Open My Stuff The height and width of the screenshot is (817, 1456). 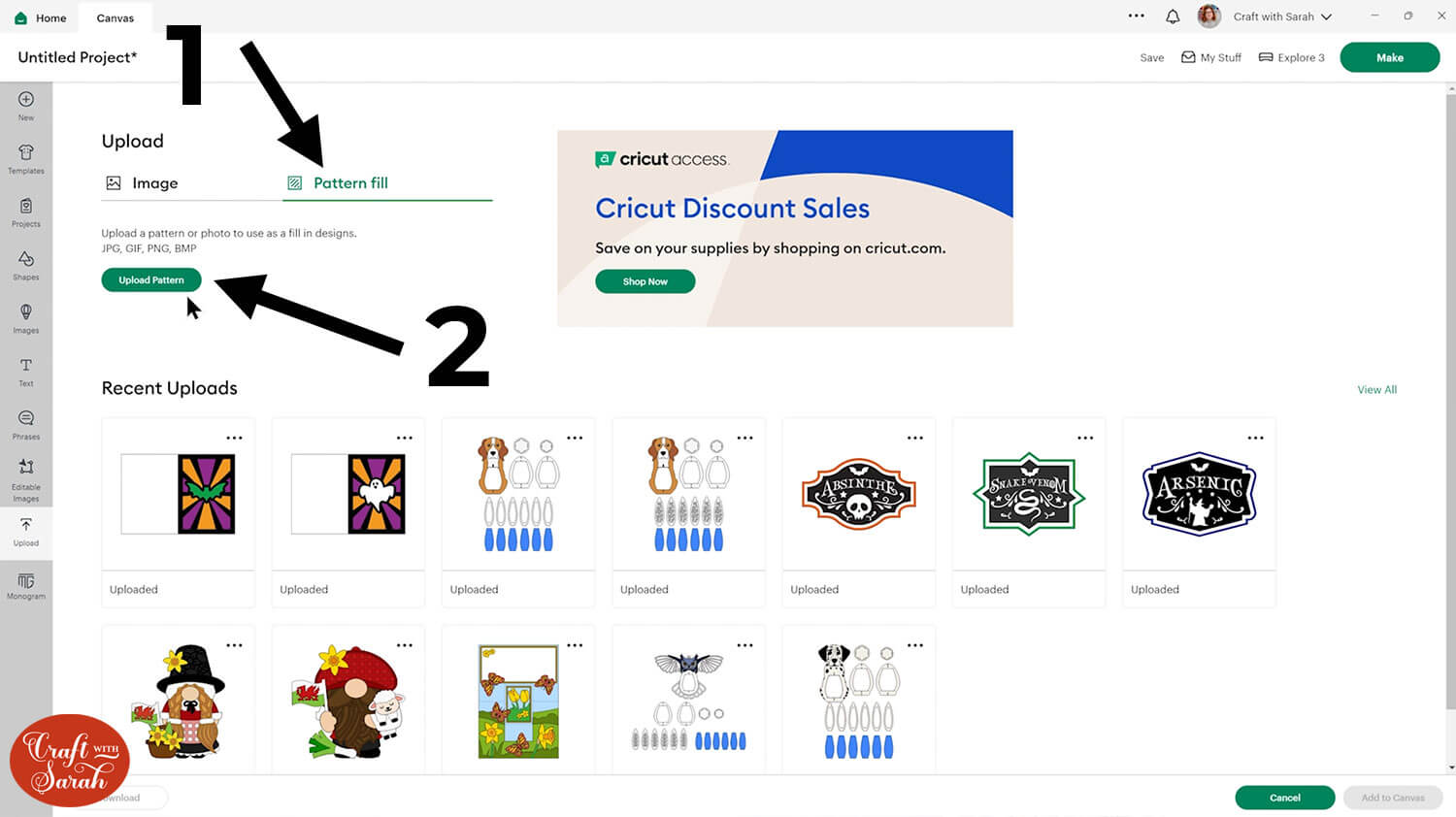click(1211, 57)
